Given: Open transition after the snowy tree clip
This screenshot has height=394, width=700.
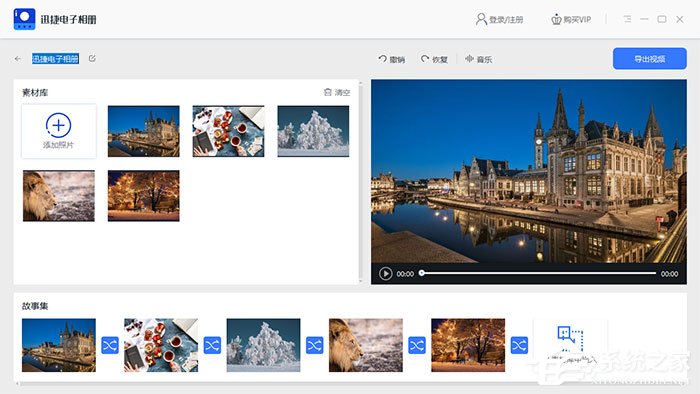Looking at the screenshot, I should coord(314,345).
